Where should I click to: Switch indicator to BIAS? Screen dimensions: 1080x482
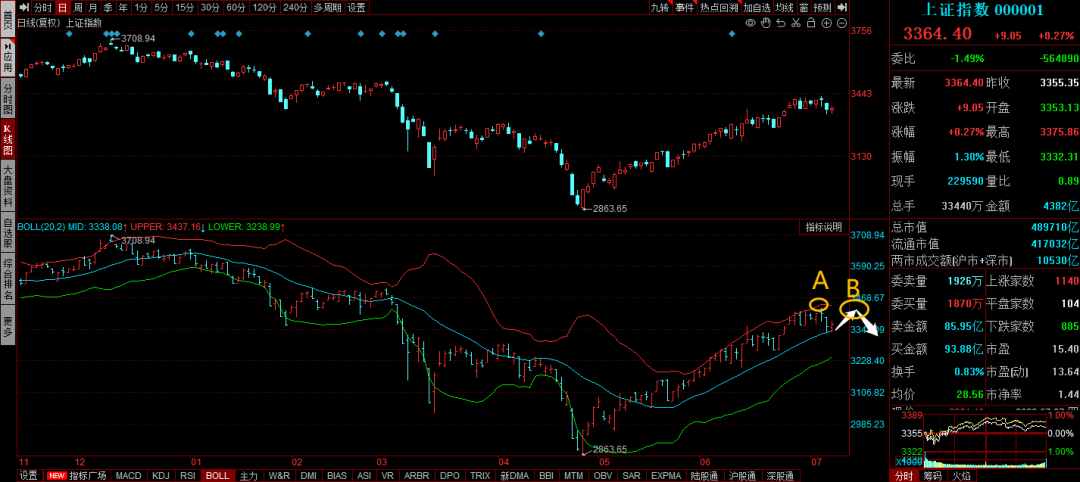tap(338, 476)
